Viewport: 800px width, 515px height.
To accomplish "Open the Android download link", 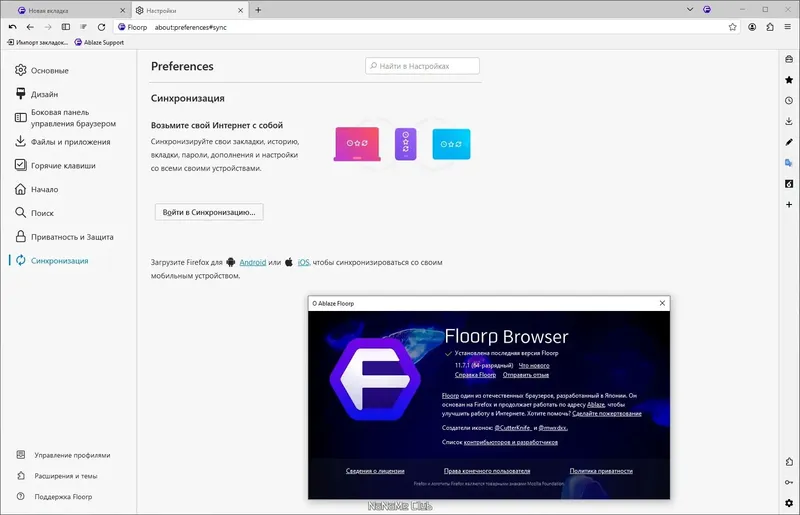I will coord(253,262).
